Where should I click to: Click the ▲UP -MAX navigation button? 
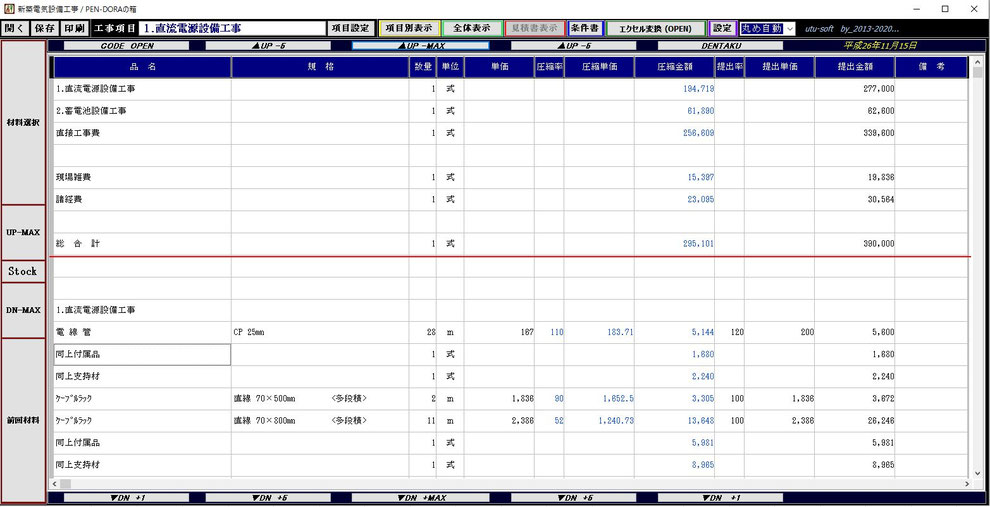click(420, 46)
